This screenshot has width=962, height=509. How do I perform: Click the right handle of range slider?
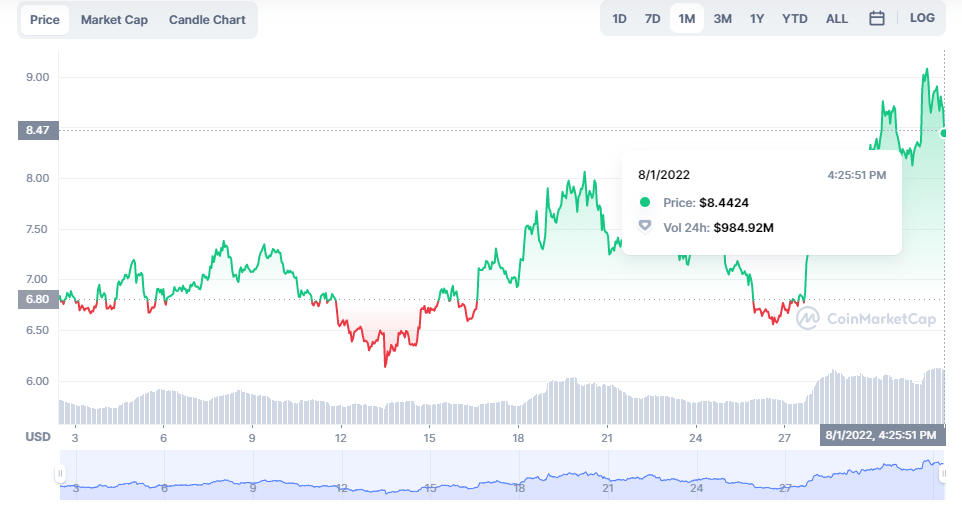[x=940, y=474]
